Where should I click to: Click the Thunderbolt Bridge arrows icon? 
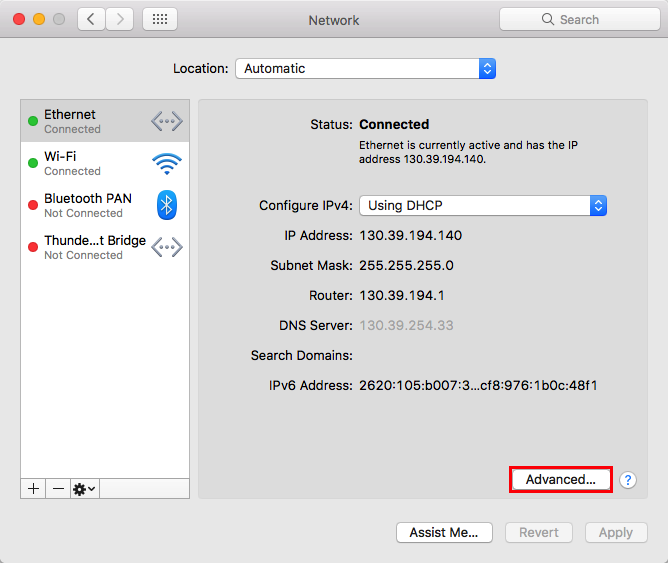point(167,247)
